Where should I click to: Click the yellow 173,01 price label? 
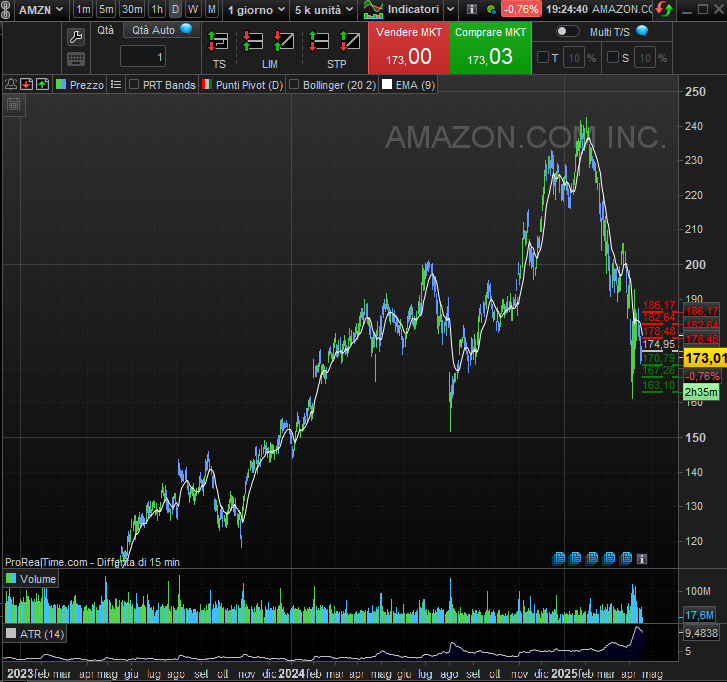[705, 358]
